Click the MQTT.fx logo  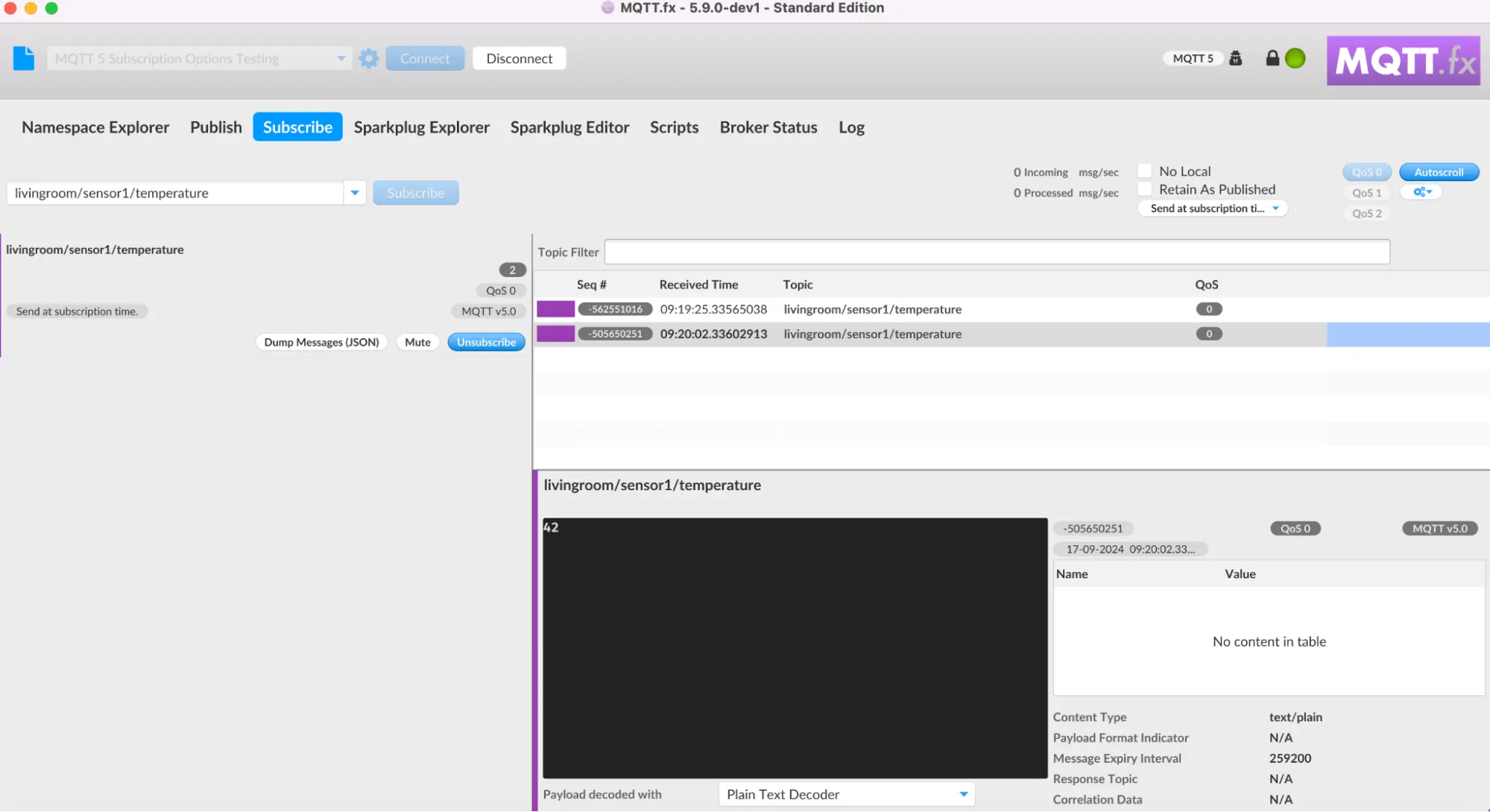1403,60
